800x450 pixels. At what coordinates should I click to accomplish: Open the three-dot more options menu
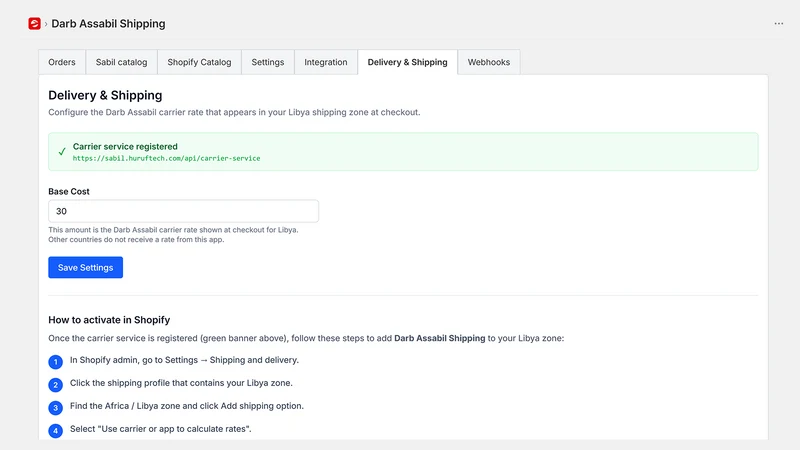[x=779, y=23]
